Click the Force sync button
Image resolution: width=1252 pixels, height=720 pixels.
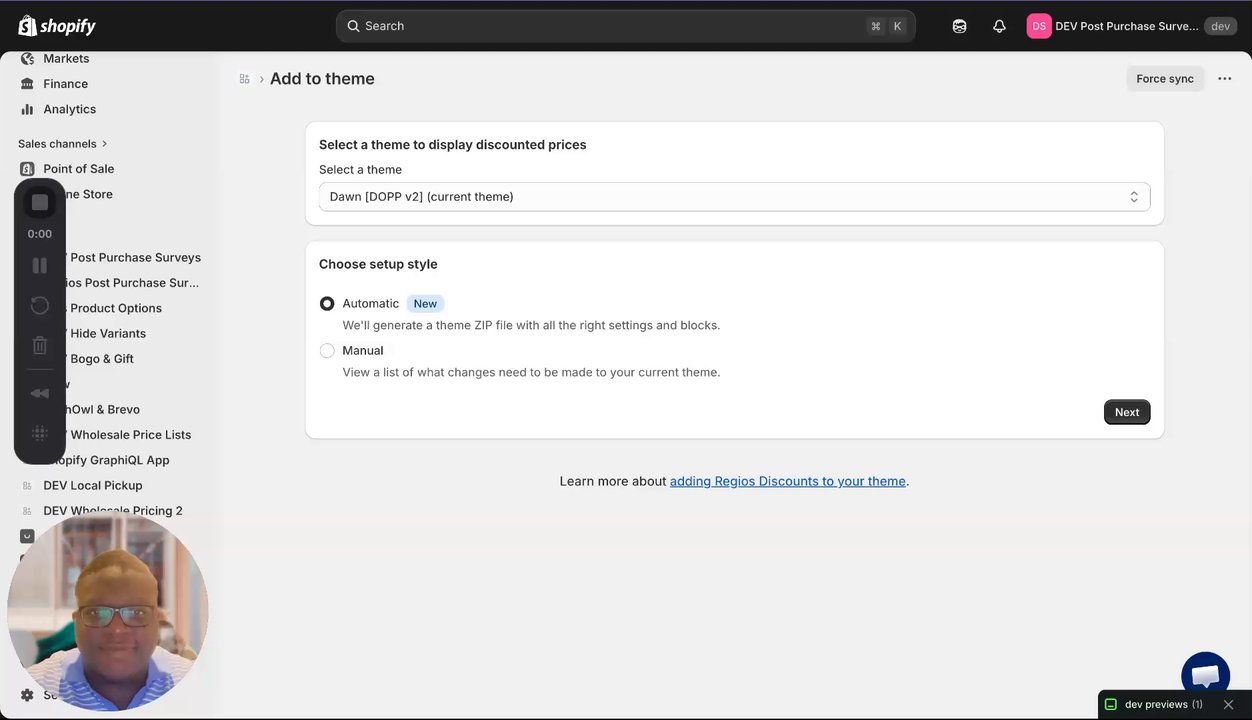tap(1165, 79)
